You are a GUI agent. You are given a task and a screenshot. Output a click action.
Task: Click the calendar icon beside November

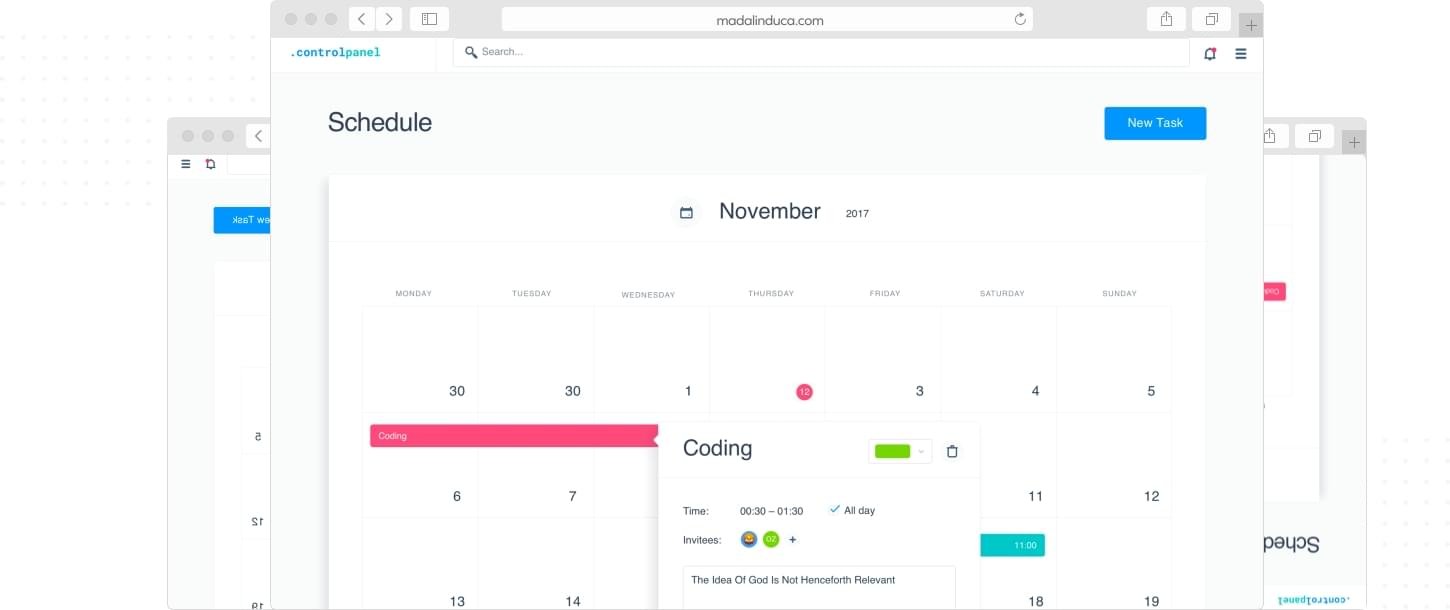(686, 212)
